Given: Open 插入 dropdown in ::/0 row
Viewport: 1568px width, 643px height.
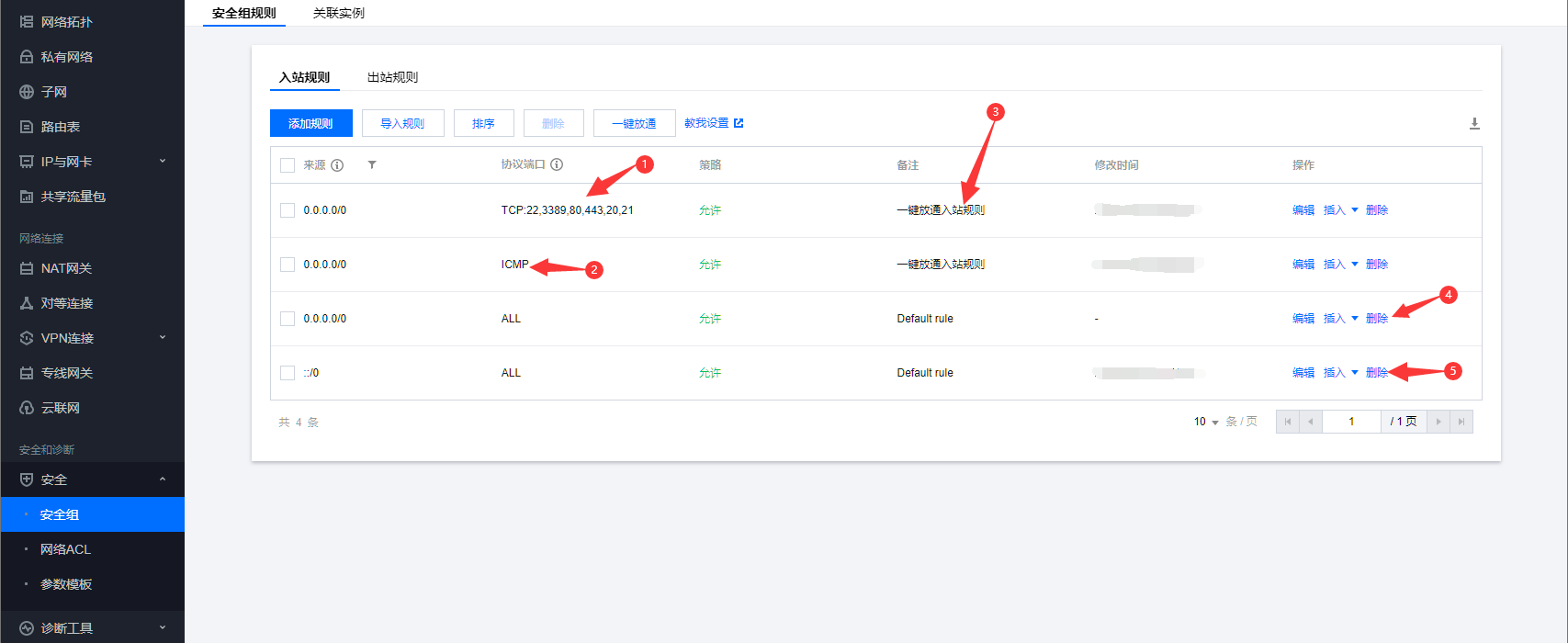Looking at the screenshot, I should 1340,373.
